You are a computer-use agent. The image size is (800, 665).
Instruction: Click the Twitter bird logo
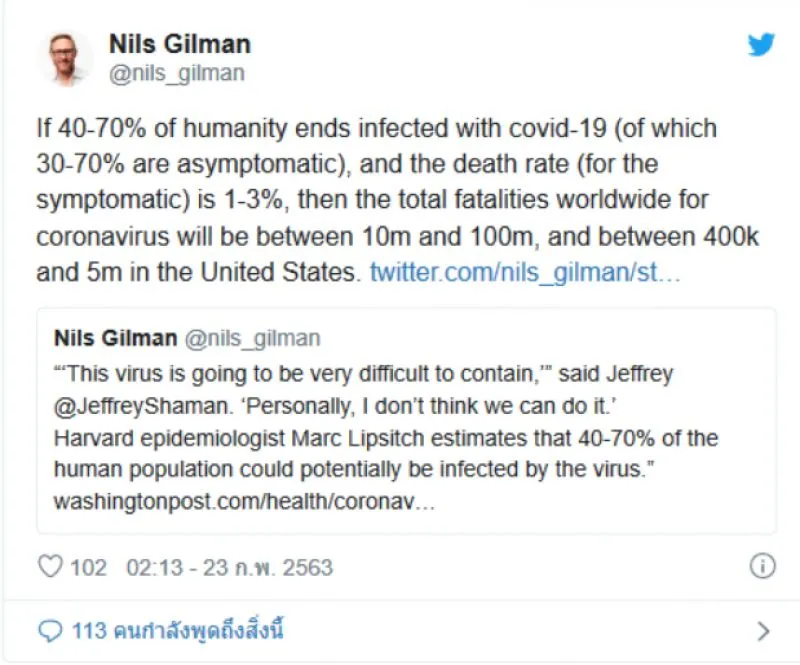click(761, 46)
